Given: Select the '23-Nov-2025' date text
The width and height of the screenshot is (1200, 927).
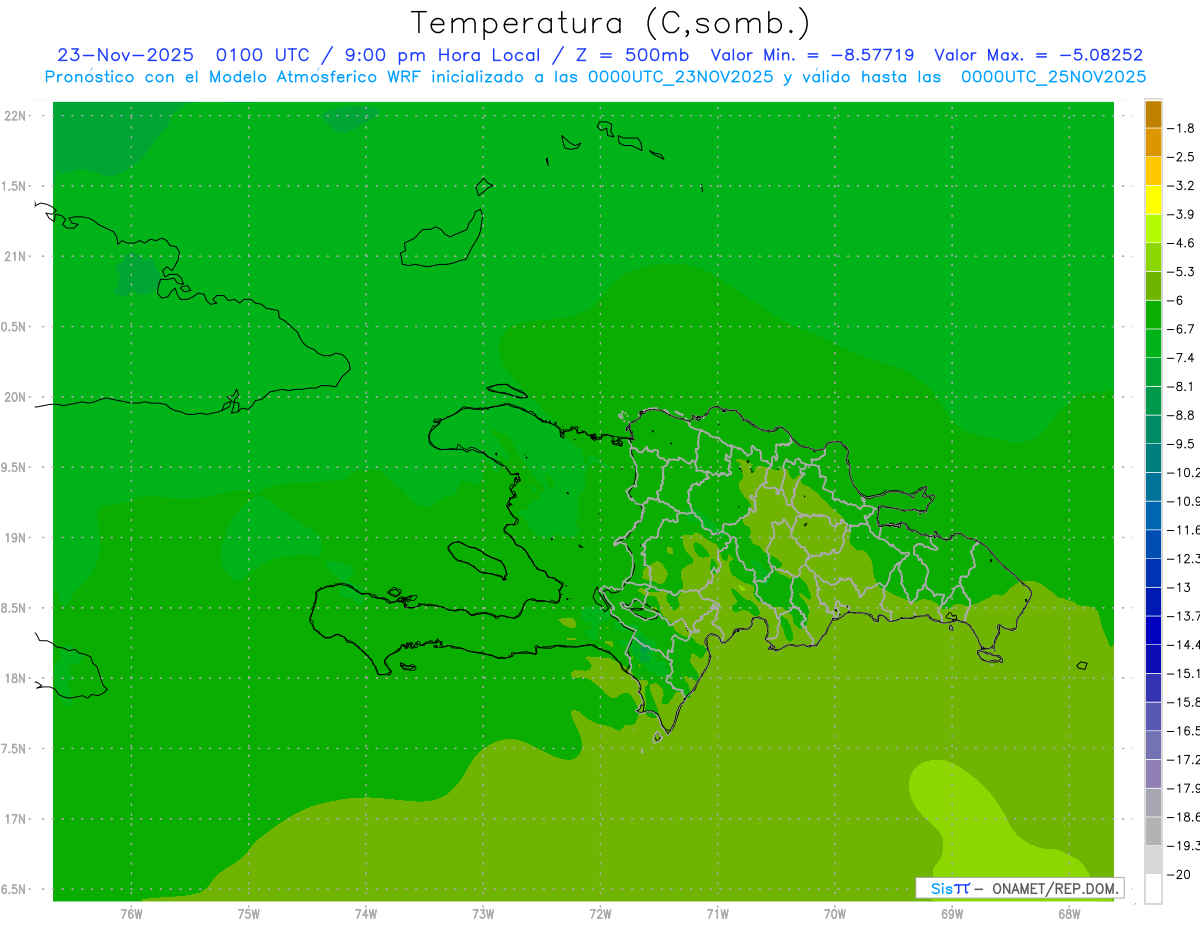Looking at the screenshot, I should point(125,55).
